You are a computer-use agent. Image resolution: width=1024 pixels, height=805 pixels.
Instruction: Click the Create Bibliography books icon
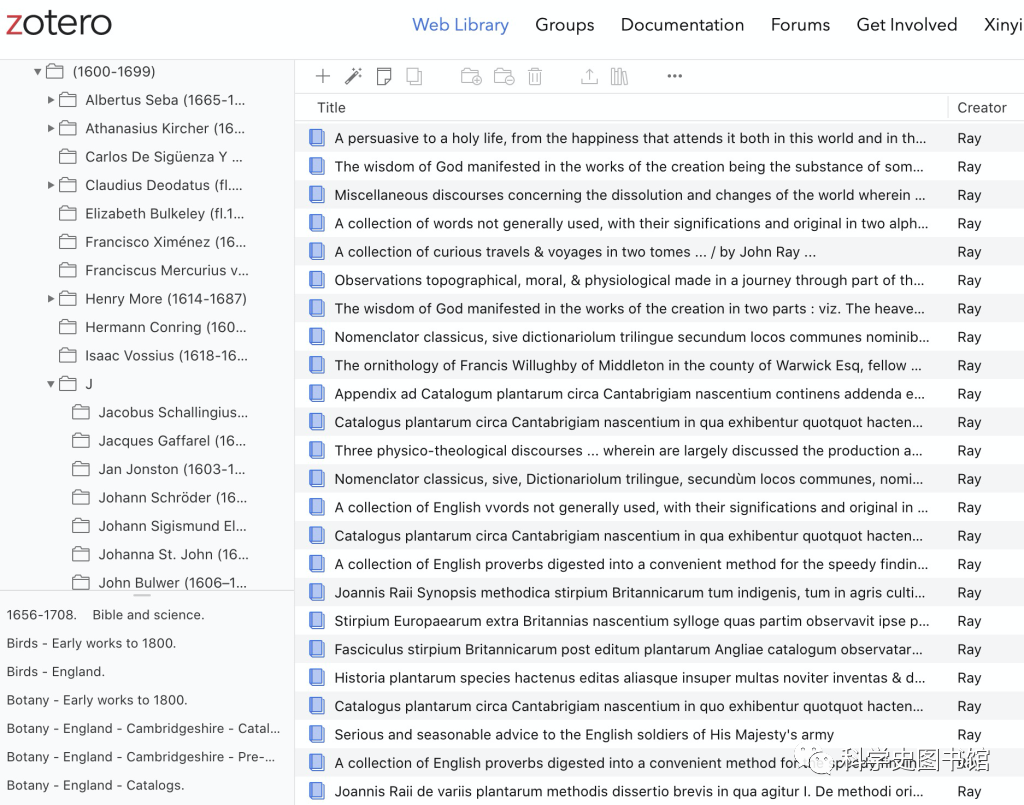[x=619, y=76]
